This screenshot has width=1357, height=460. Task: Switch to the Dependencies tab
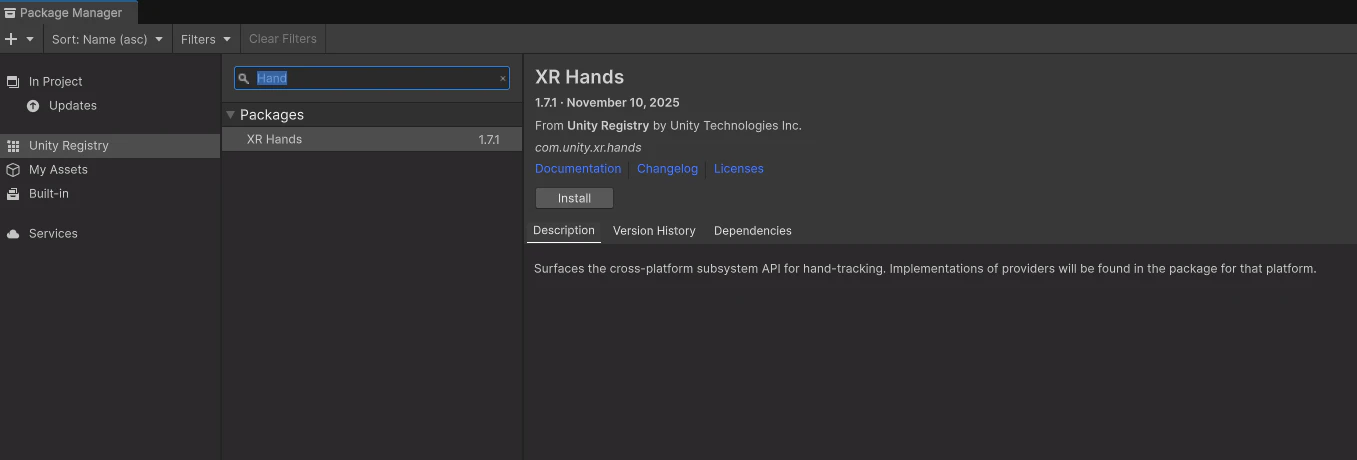point(753,231)
